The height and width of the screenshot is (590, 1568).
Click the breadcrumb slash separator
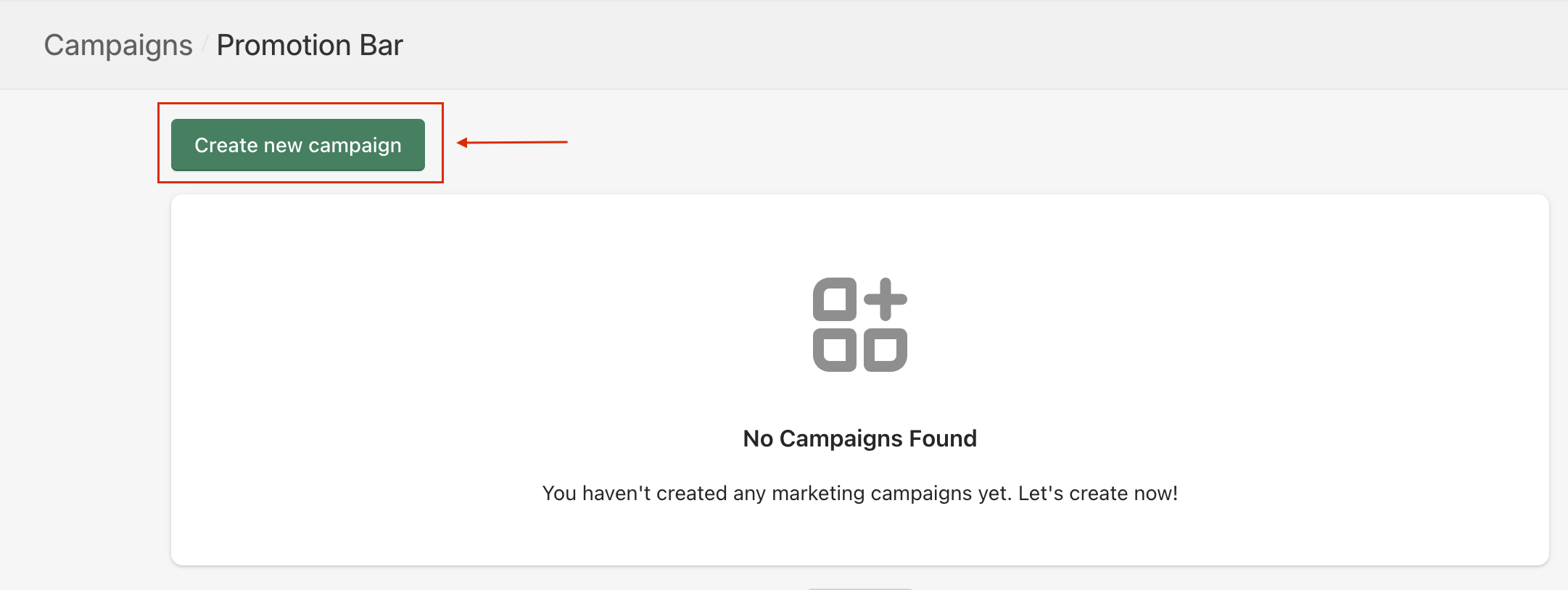[x=205, y=45]
